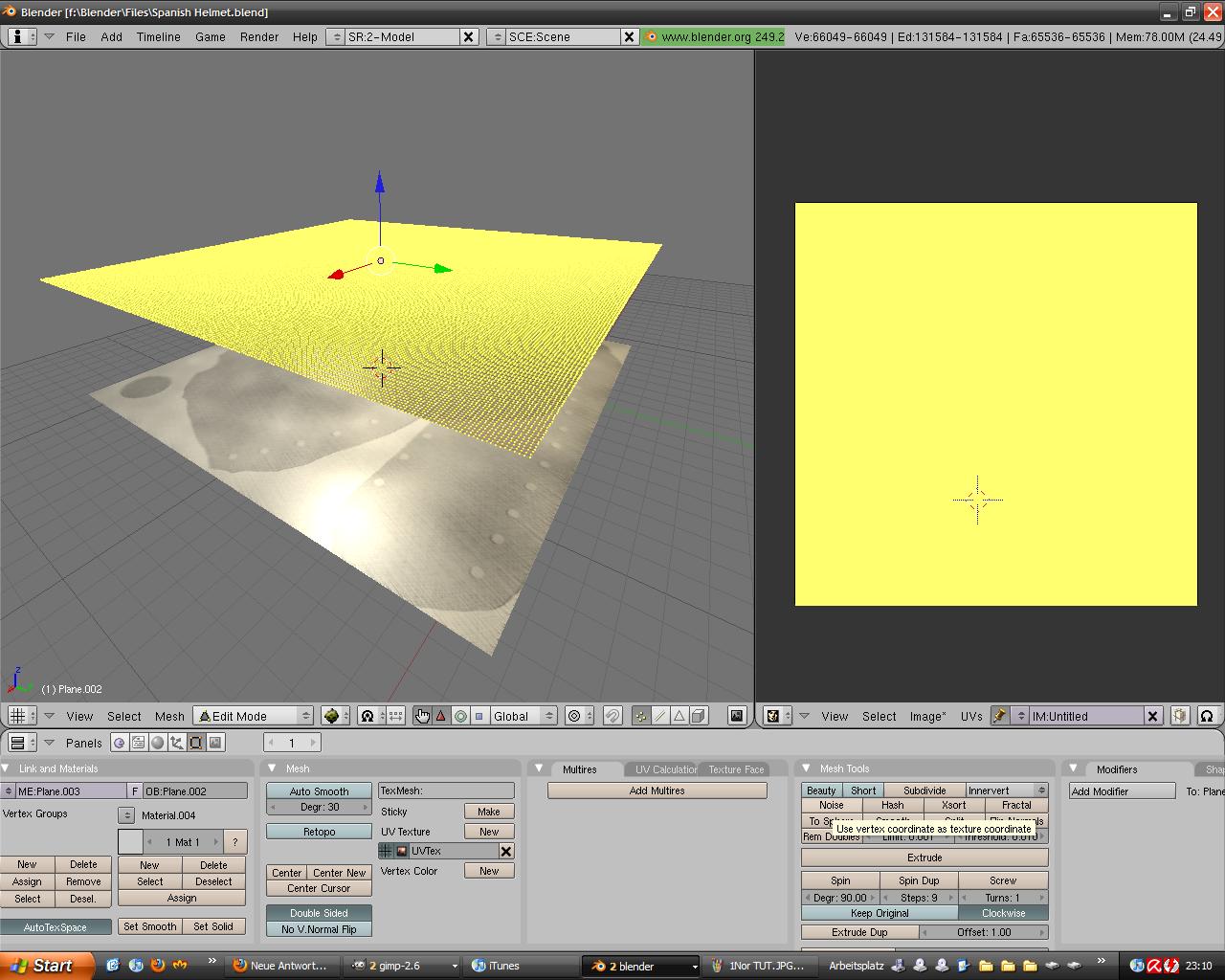Screen dimensions: 1225x980
Task: Toggle AutoTexSpace button
Action: (55, 927)
